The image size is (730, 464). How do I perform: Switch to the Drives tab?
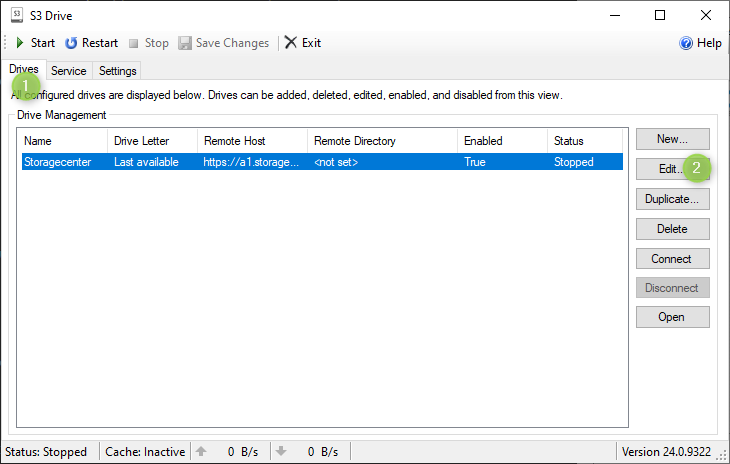click(24, 69)
